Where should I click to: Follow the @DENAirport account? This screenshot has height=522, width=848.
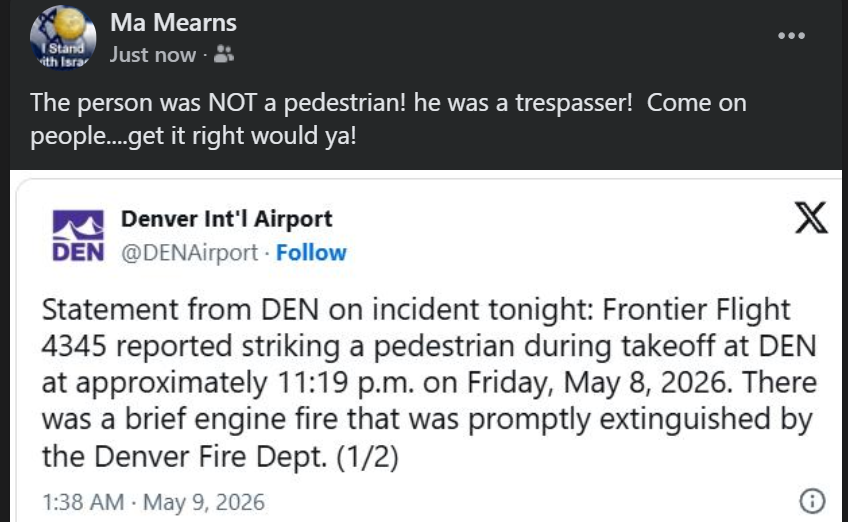311,253
